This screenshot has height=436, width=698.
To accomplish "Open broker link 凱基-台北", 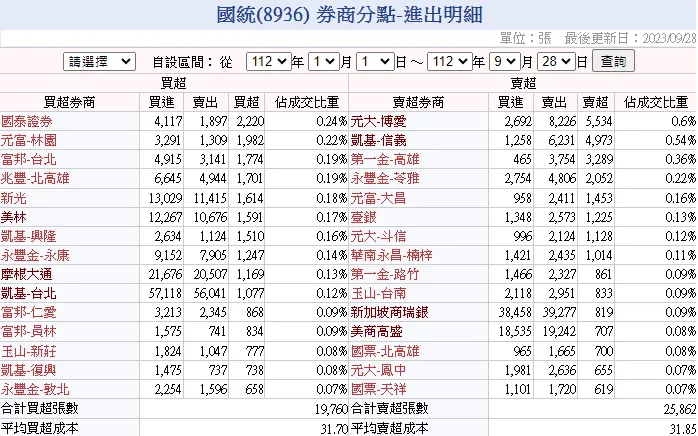I will [x=29, y=293].
